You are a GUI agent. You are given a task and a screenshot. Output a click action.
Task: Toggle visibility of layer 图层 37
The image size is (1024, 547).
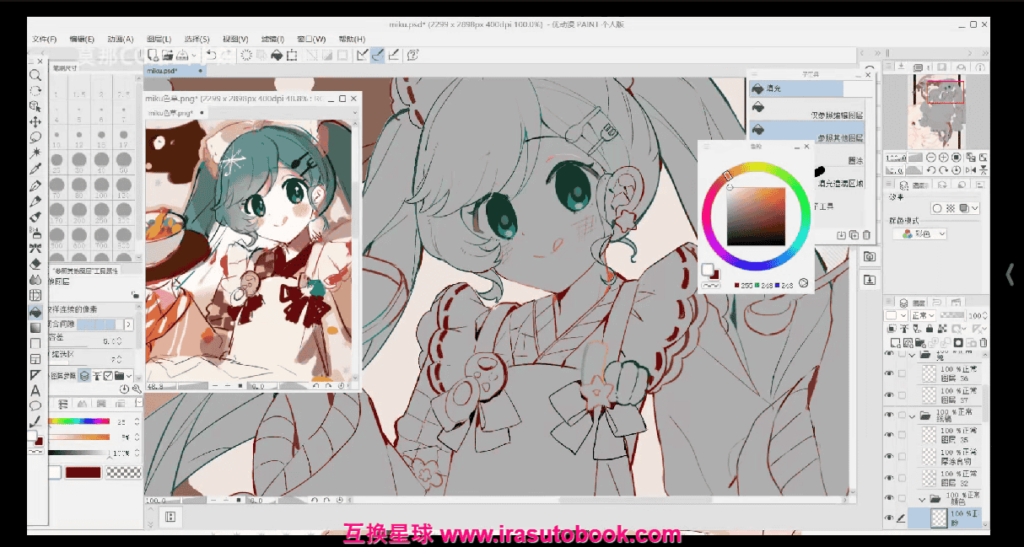(889, 394)
